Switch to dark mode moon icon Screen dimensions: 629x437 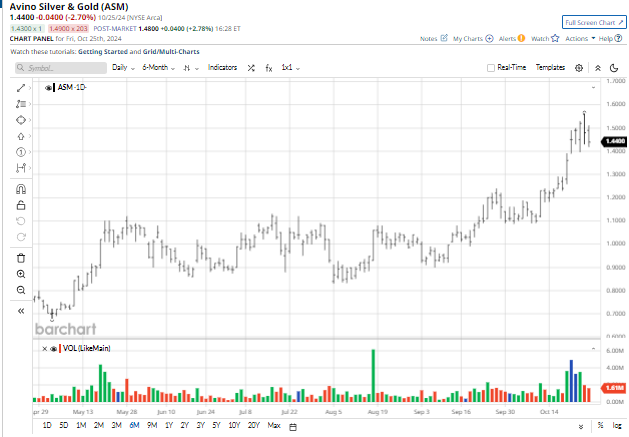tap(614, 68)
